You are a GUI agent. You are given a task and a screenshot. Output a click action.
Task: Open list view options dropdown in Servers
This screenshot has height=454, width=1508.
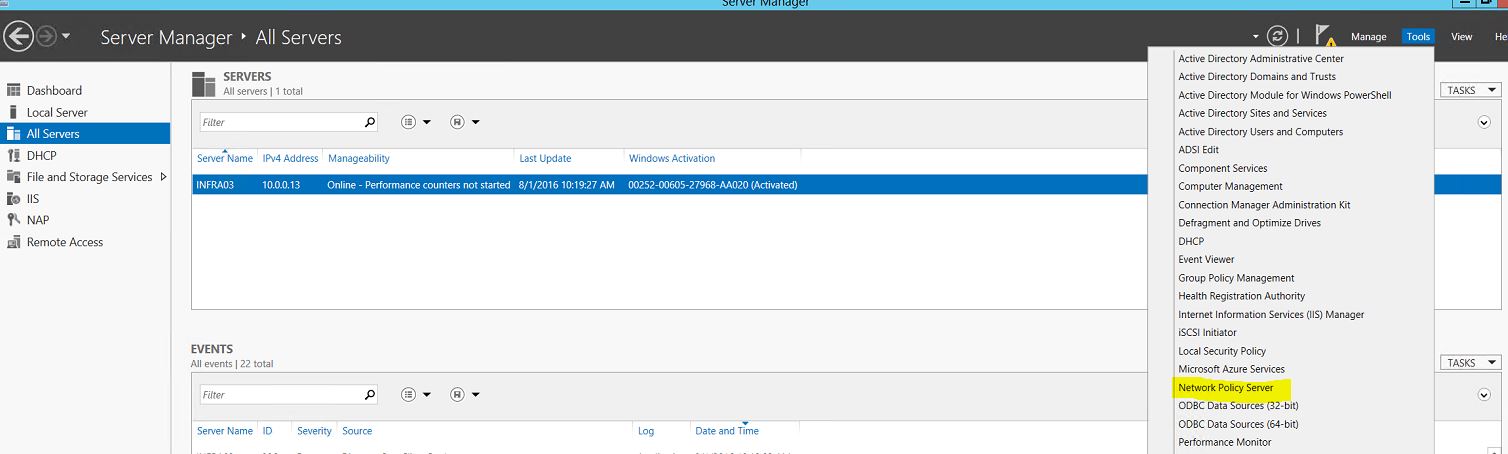click(416, 122)
